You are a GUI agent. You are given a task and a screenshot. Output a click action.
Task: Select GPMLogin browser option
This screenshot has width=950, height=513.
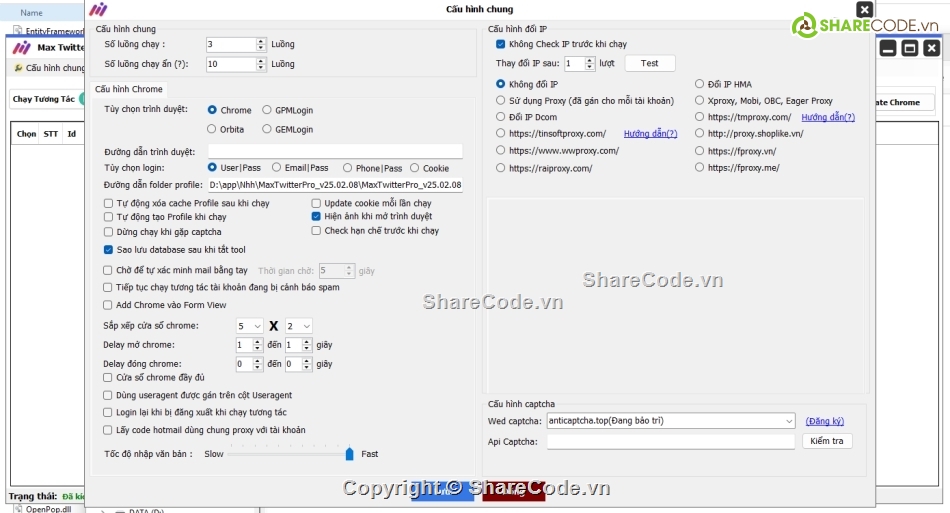(267, 110)
